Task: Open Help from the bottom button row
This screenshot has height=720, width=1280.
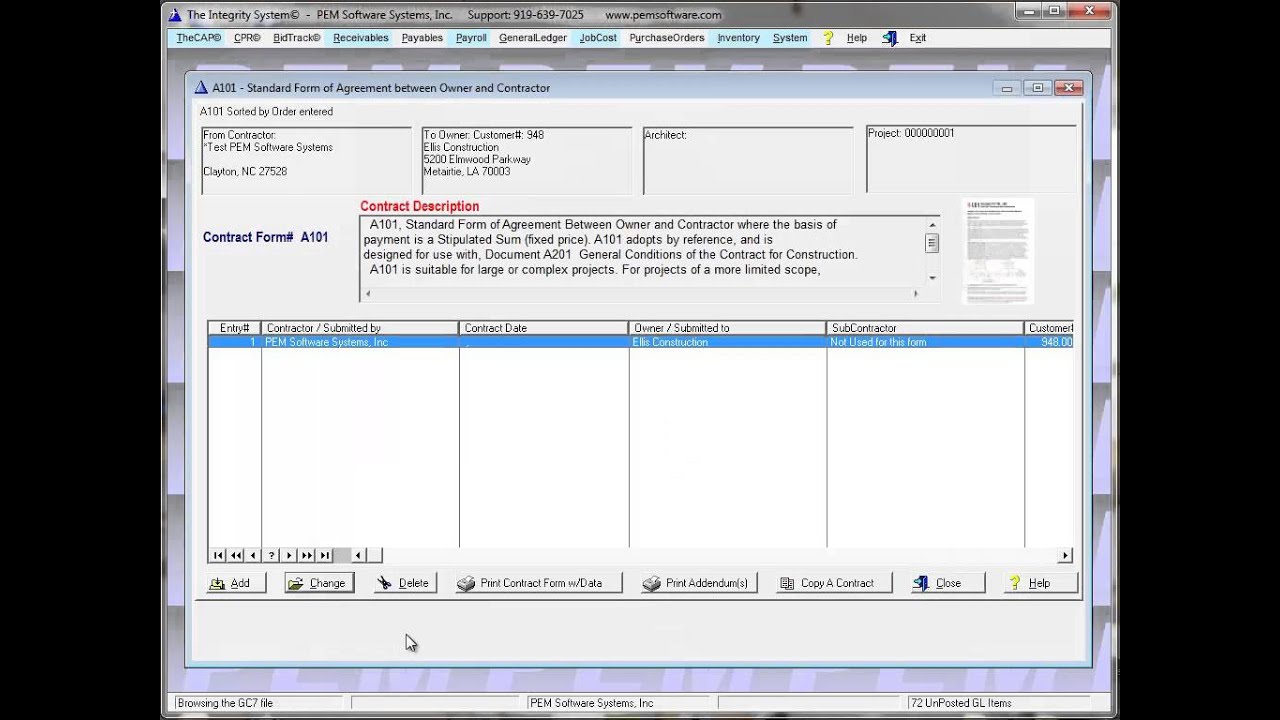Action: pos(1040,583)
